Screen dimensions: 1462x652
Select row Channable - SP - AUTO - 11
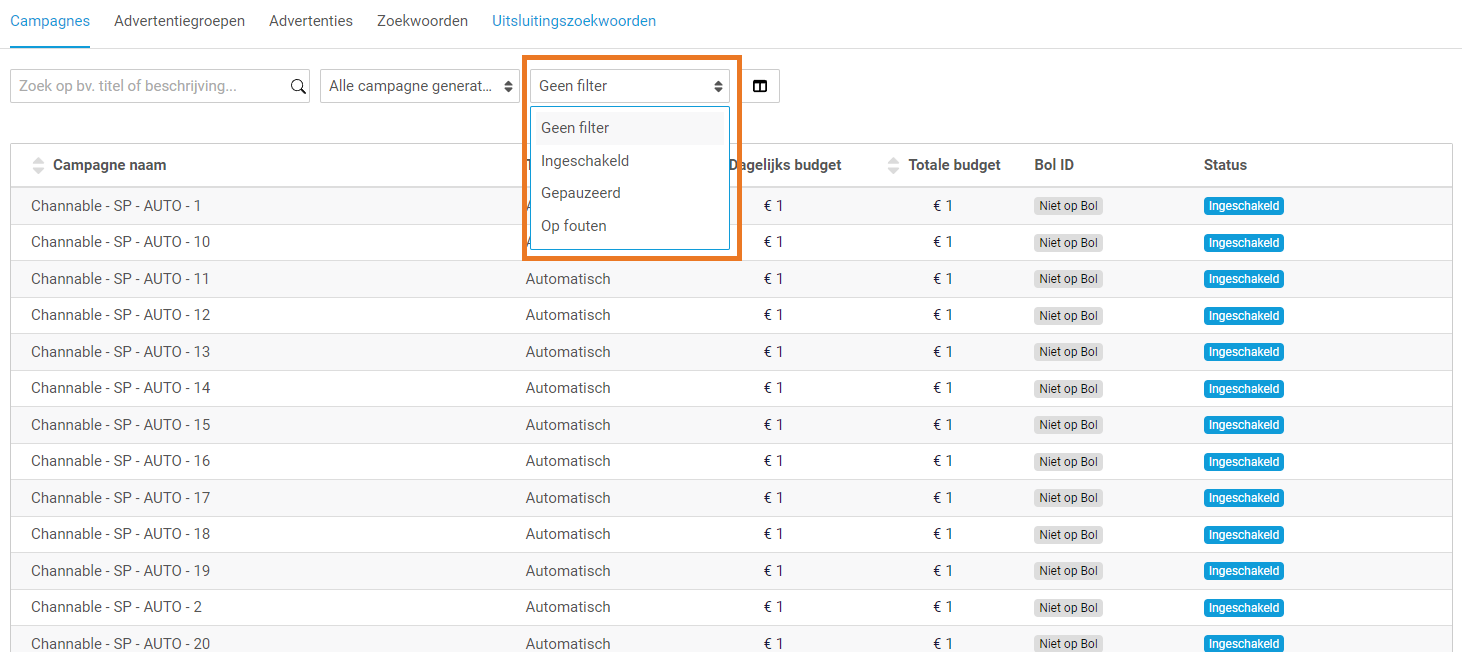pos(731,279)
